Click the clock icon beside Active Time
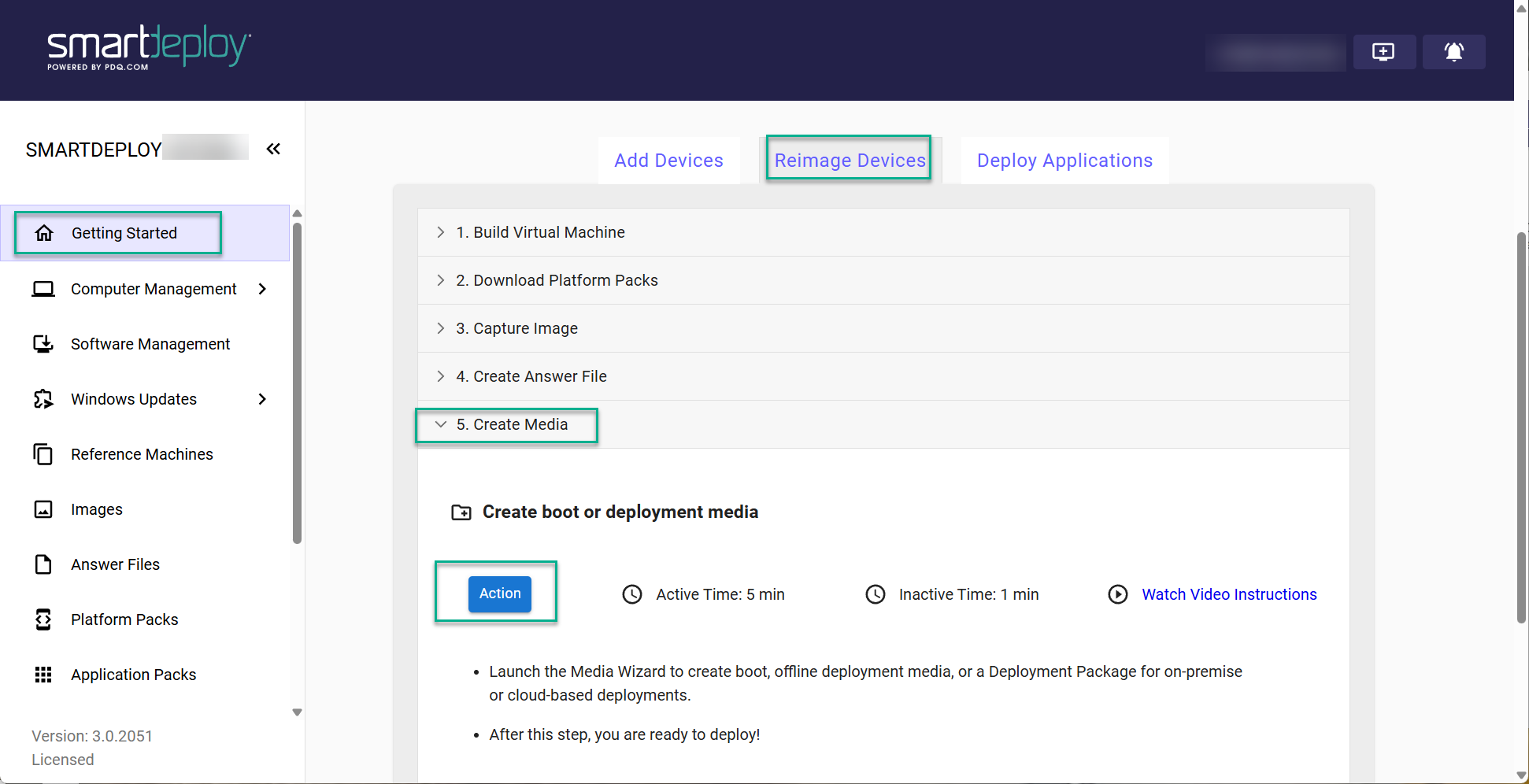 (x=632, y=594)
